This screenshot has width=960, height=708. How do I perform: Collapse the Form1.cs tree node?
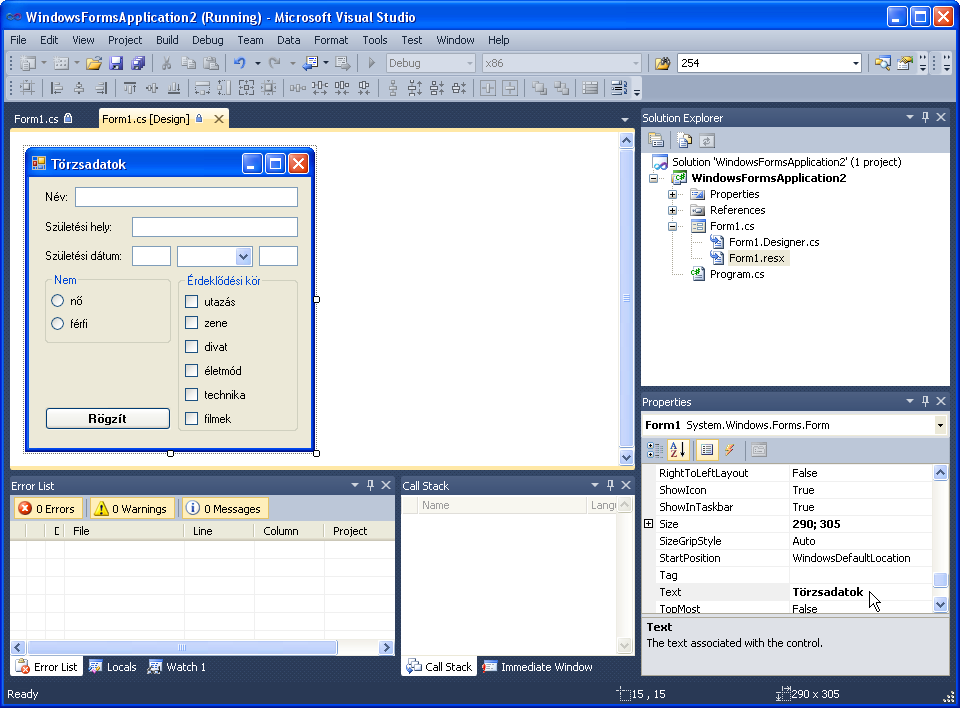672,226
